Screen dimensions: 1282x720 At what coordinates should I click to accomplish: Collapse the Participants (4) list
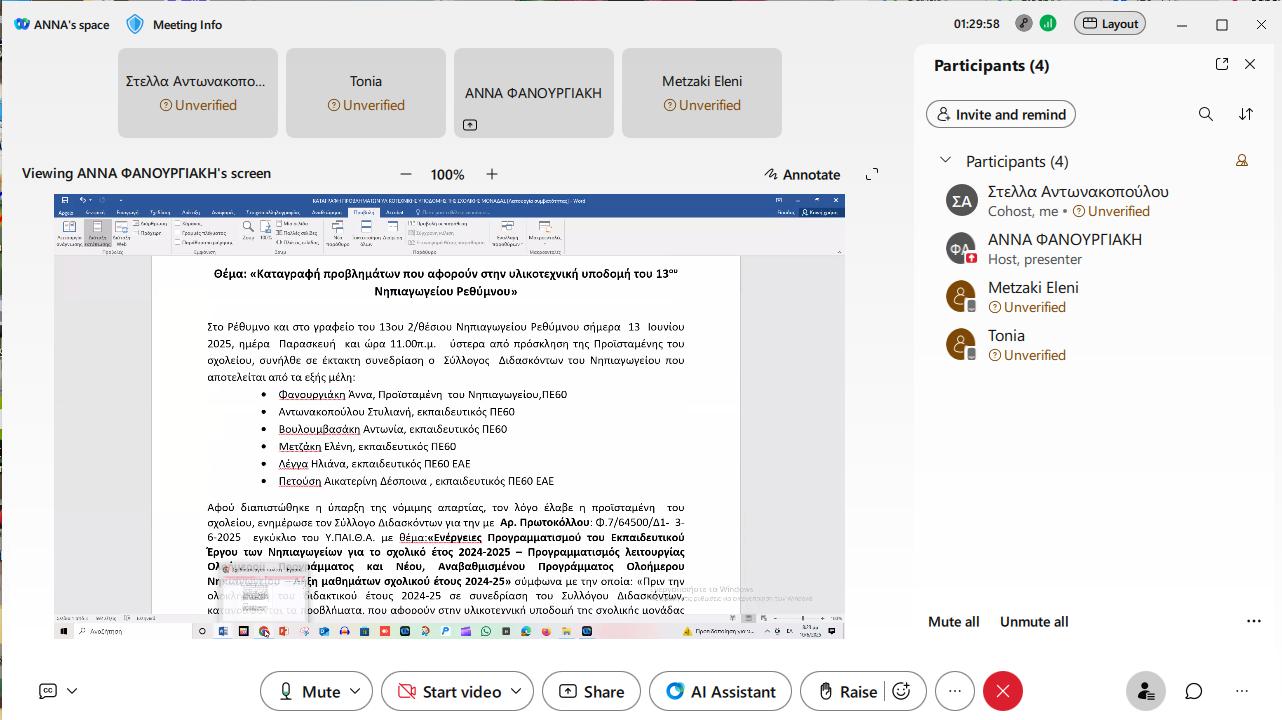click(945, 161)
